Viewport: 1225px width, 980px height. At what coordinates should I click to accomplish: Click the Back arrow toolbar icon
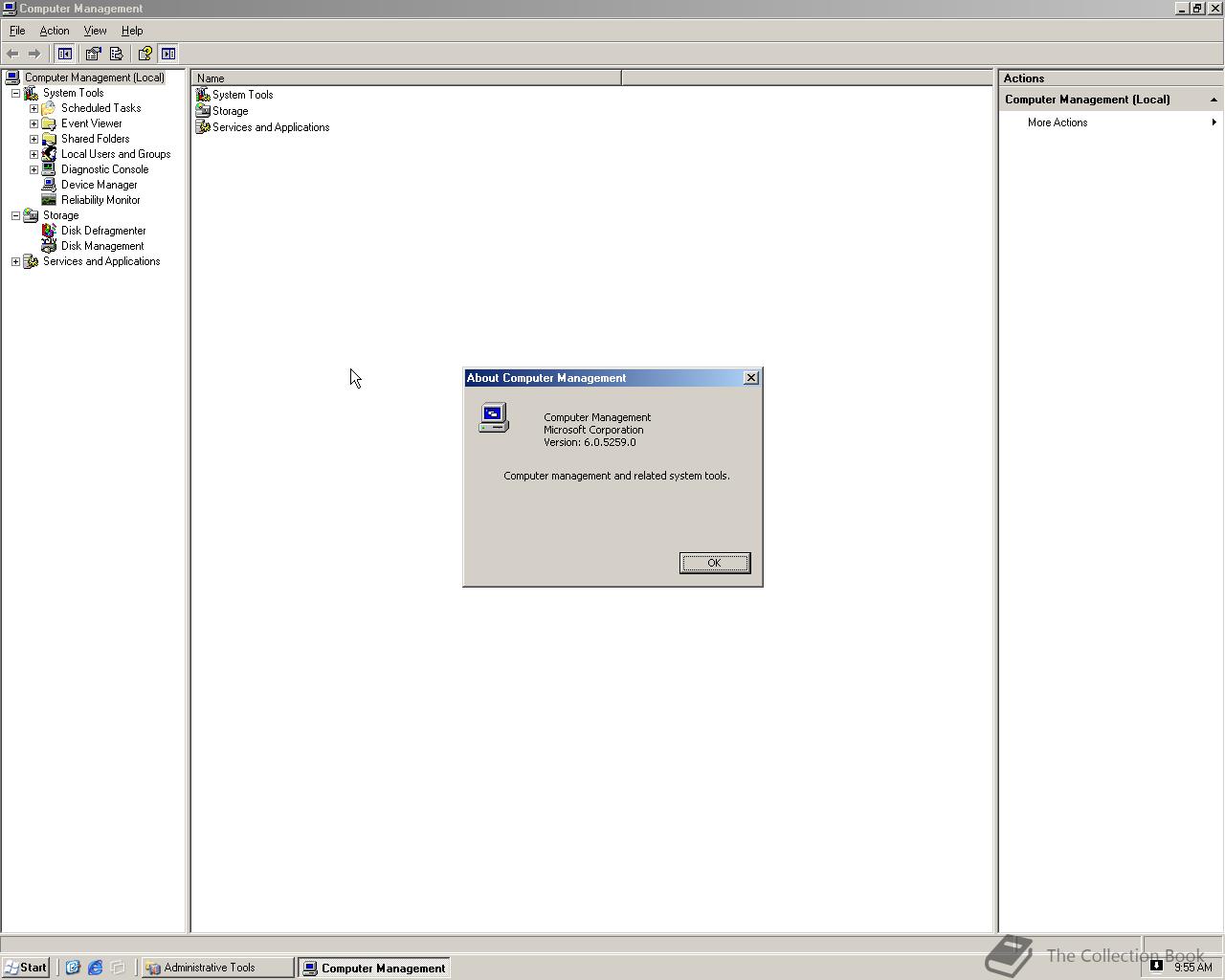12,54
